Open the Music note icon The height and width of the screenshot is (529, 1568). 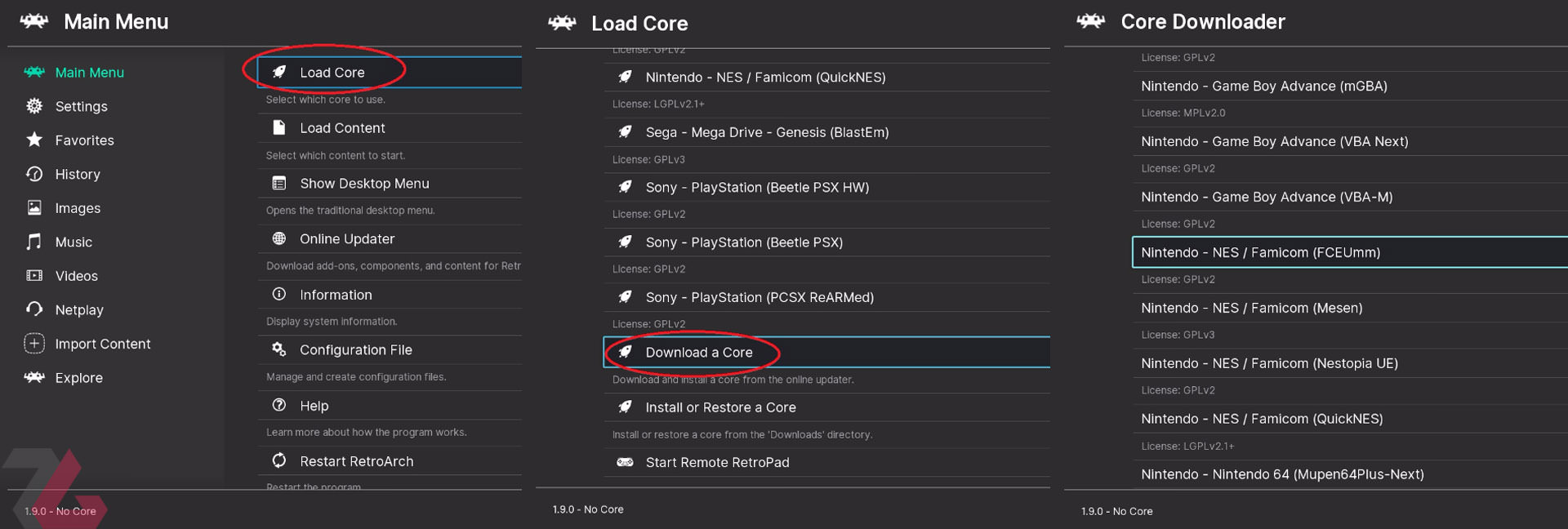click(x=34, y=242)
